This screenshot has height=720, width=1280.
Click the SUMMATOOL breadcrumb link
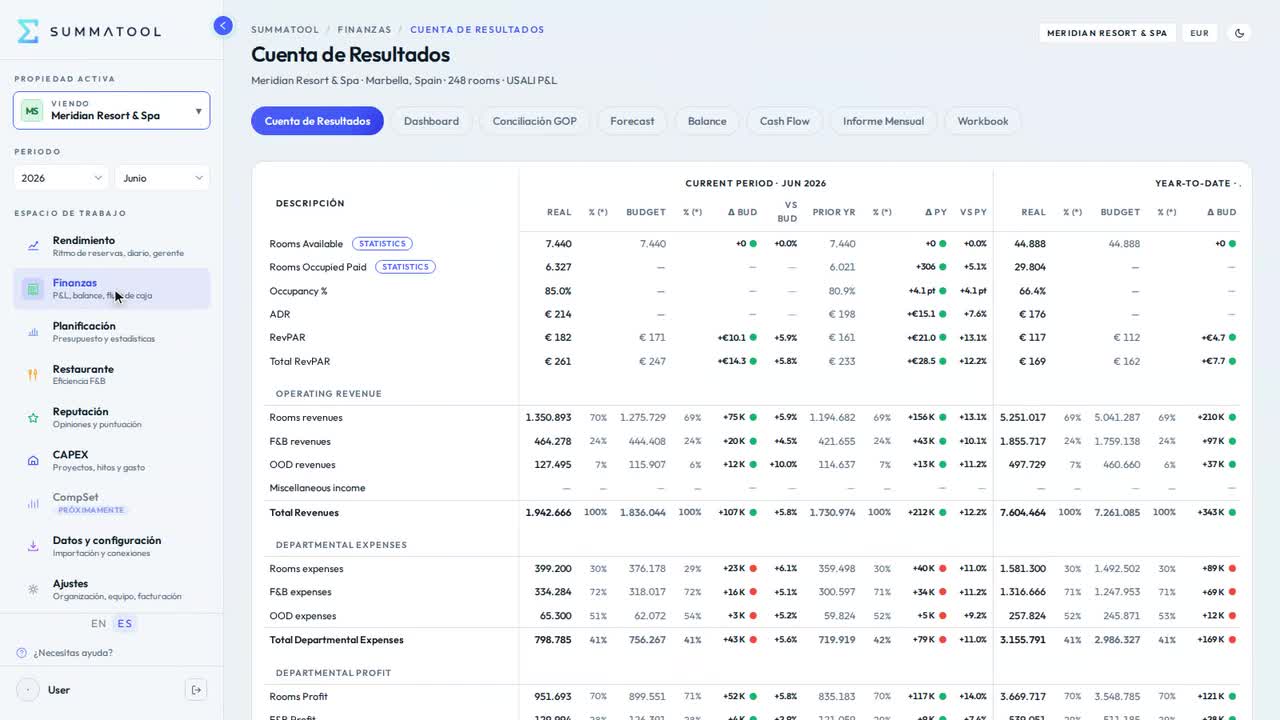(x=284, y=30)
